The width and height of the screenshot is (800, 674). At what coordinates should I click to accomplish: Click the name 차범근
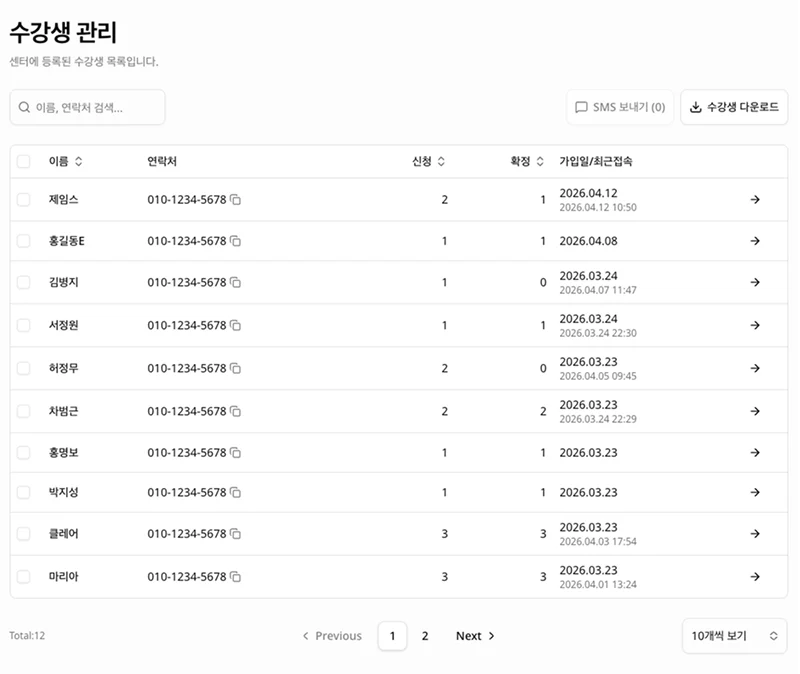[x=63, y=411]
